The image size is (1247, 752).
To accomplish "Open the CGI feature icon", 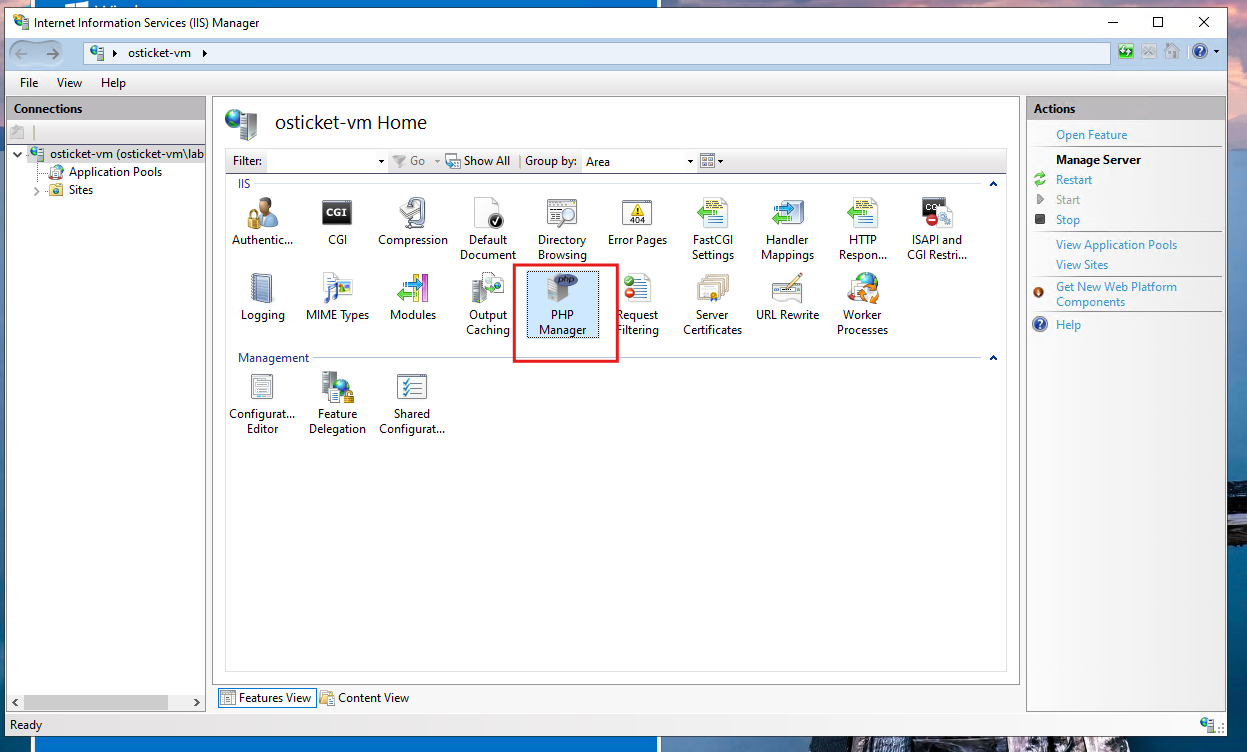I will 337,221.
